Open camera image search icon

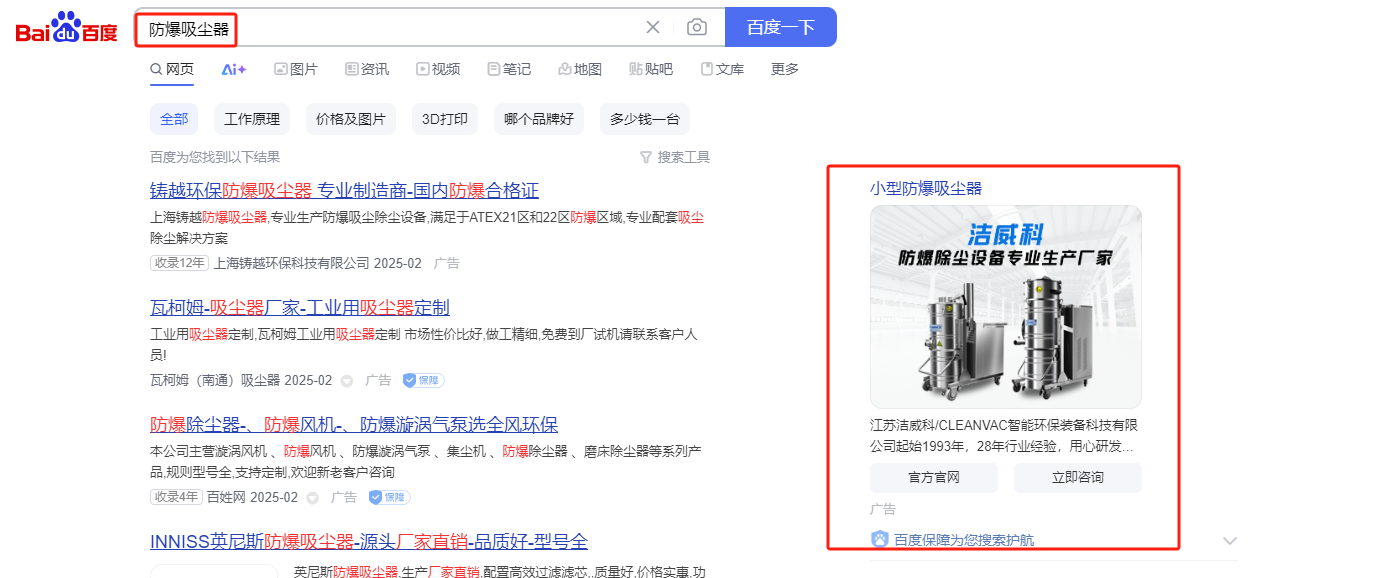pyautogui.click(x=697, y=27)
